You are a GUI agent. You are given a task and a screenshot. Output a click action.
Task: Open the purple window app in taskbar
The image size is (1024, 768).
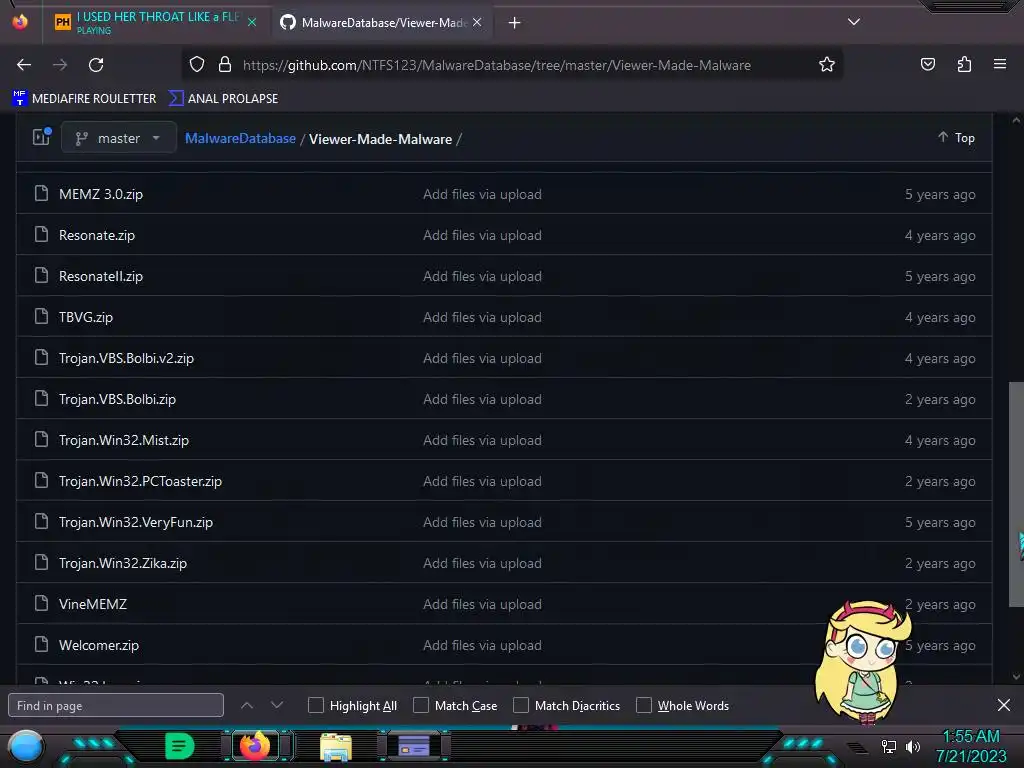click(413, 746)
